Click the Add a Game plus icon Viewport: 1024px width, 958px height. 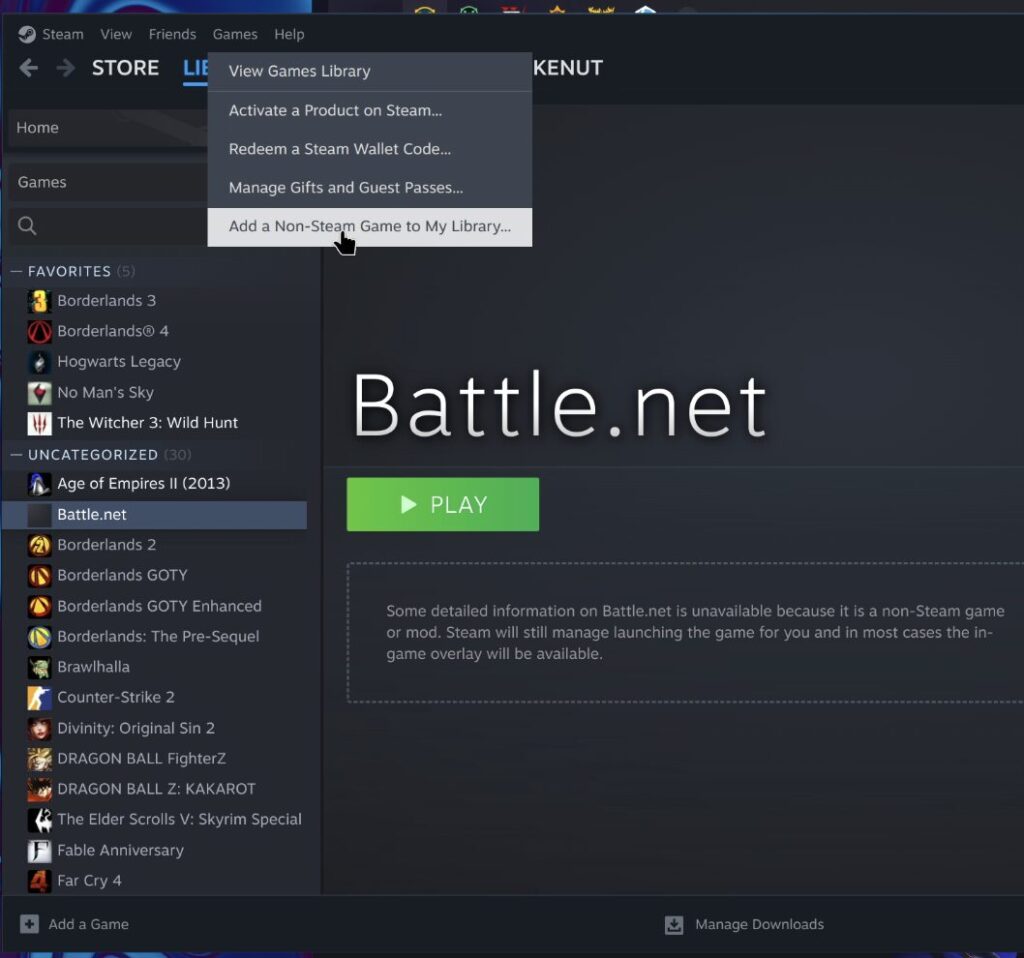pyautogui.click(x=29, y=925)
